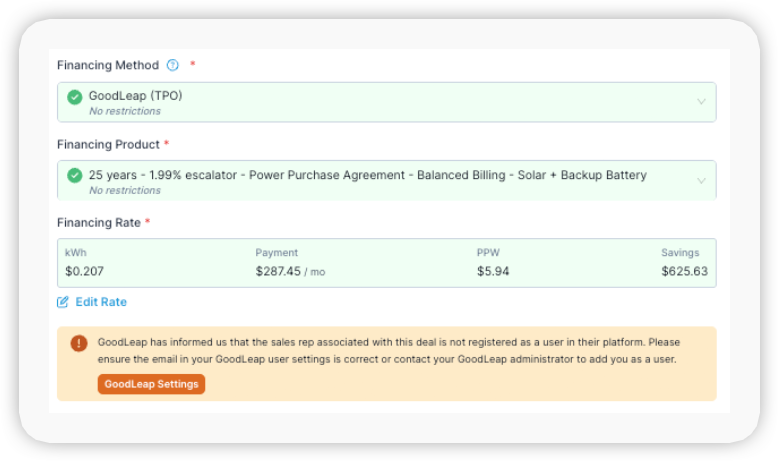Select the $287.45 / mo payment value
The image size is (778, 461).
(x=290, y=271)
